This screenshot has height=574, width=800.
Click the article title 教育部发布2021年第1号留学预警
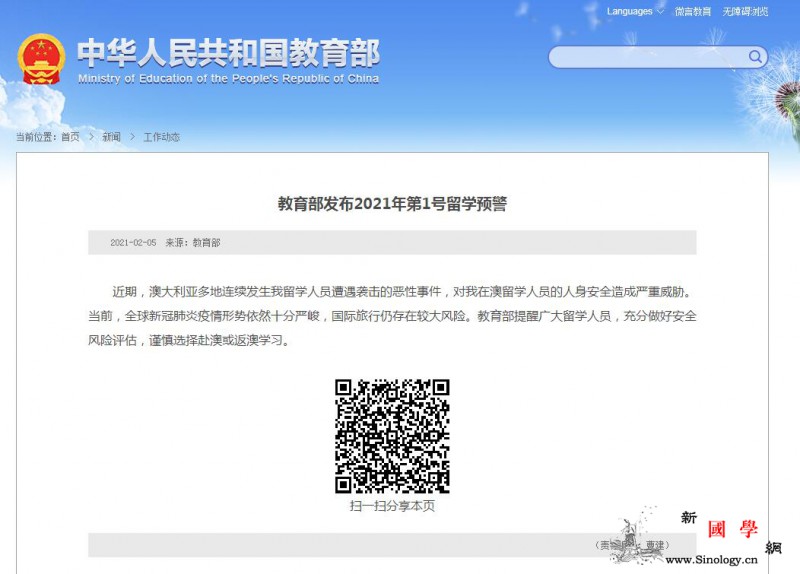[392, 204]
